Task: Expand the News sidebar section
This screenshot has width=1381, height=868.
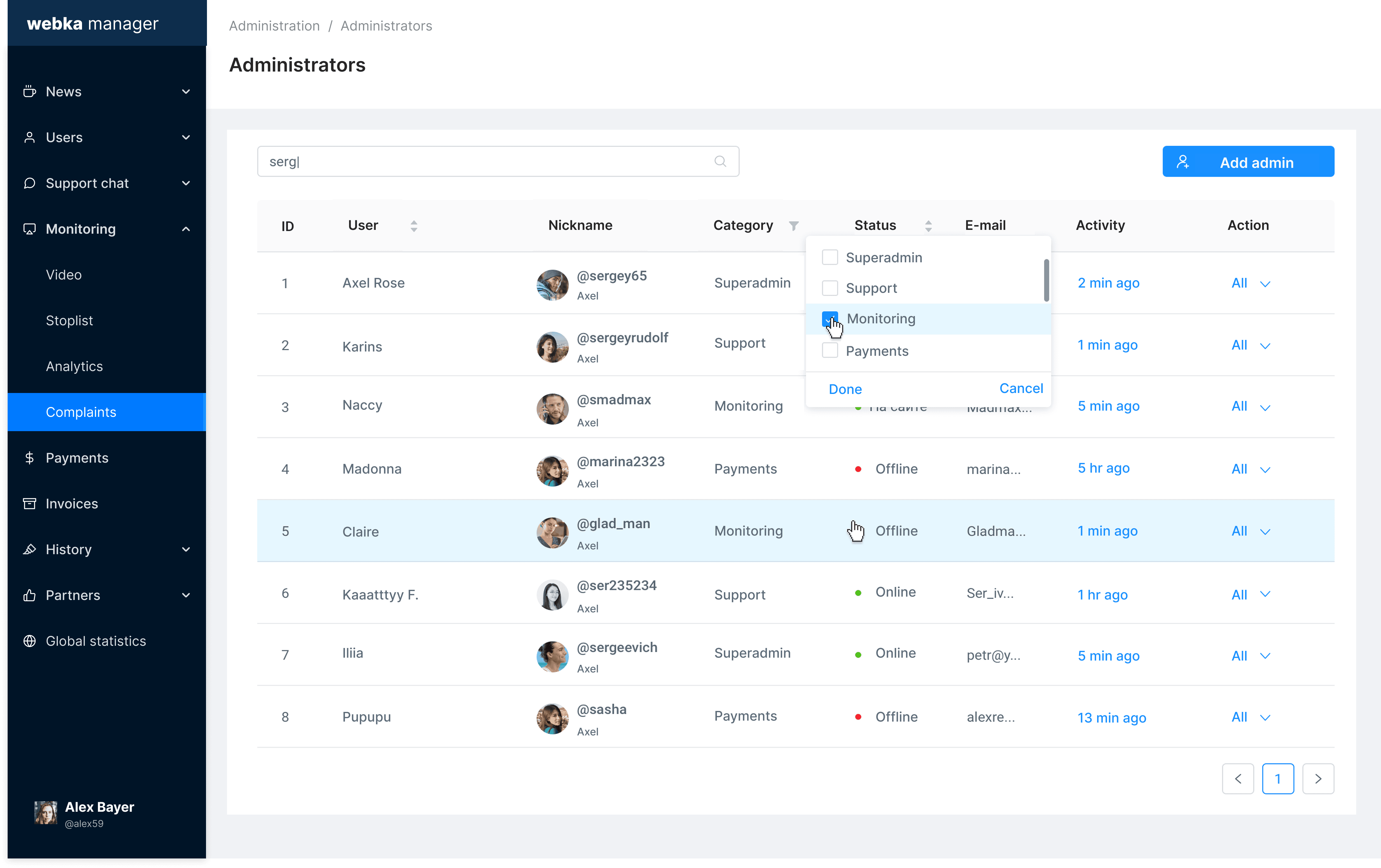Action: [186, 91]
